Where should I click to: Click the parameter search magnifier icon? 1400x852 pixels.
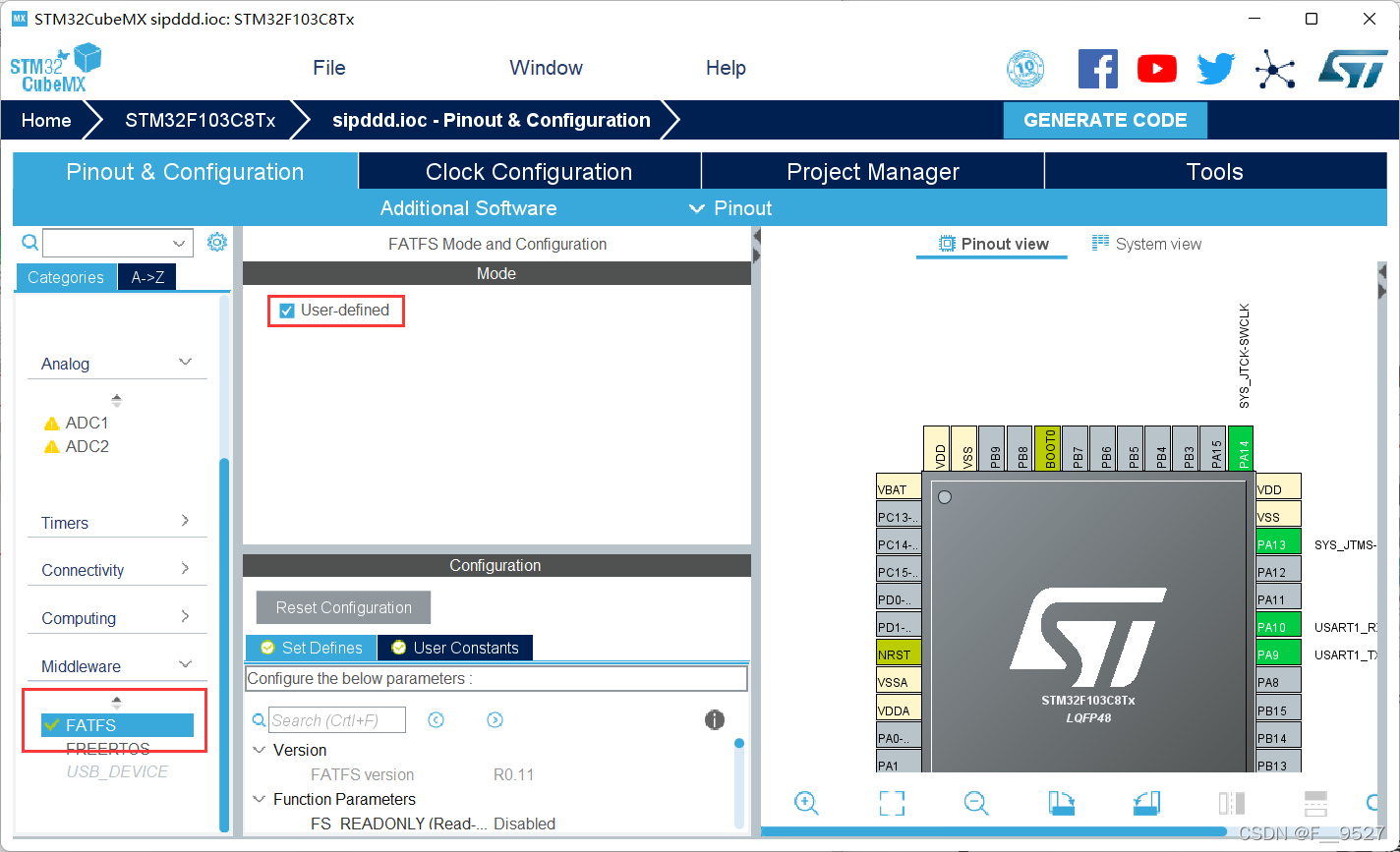[x=260, y=720]
